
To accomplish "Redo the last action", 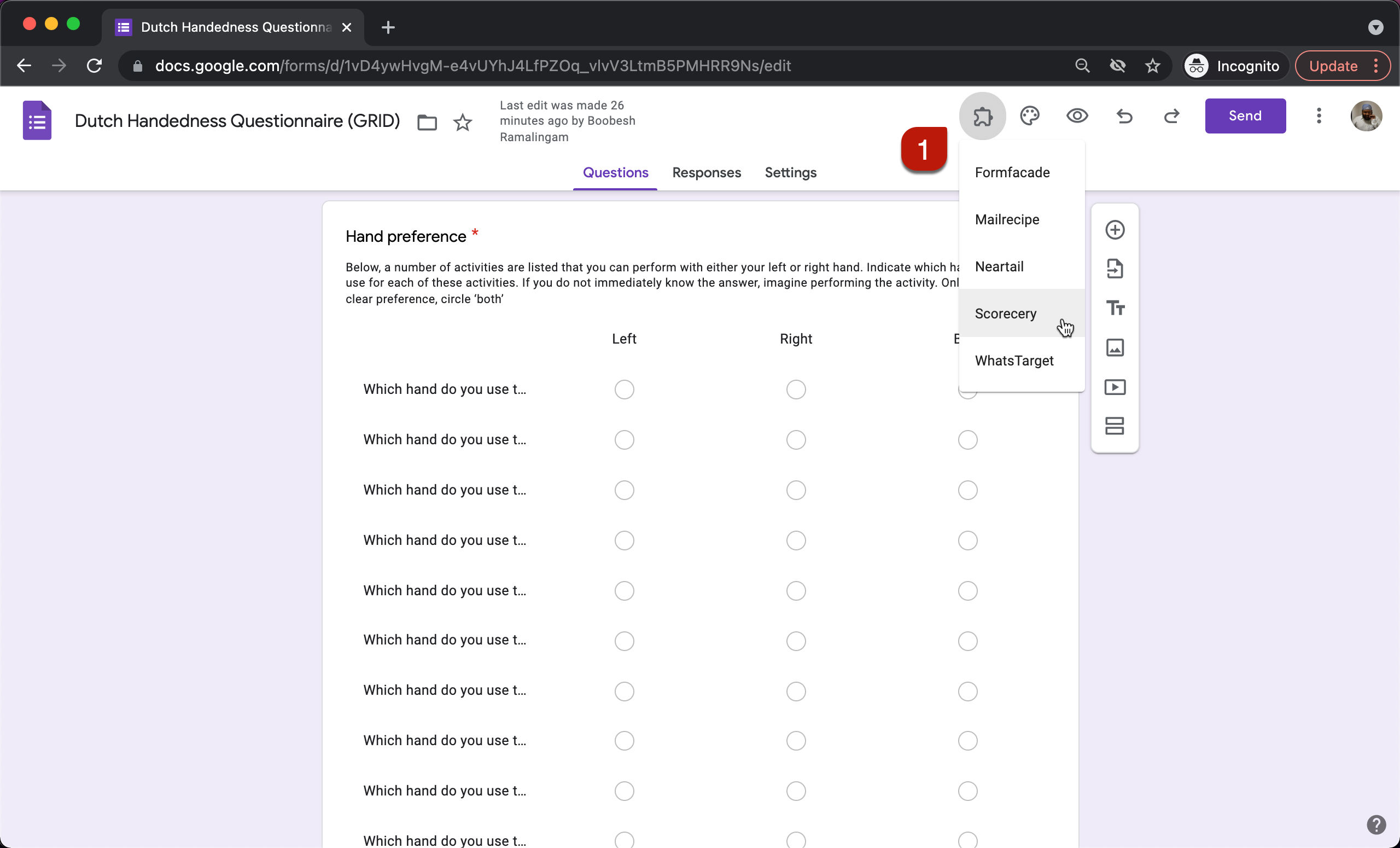I will click(x=1171, y=116).
